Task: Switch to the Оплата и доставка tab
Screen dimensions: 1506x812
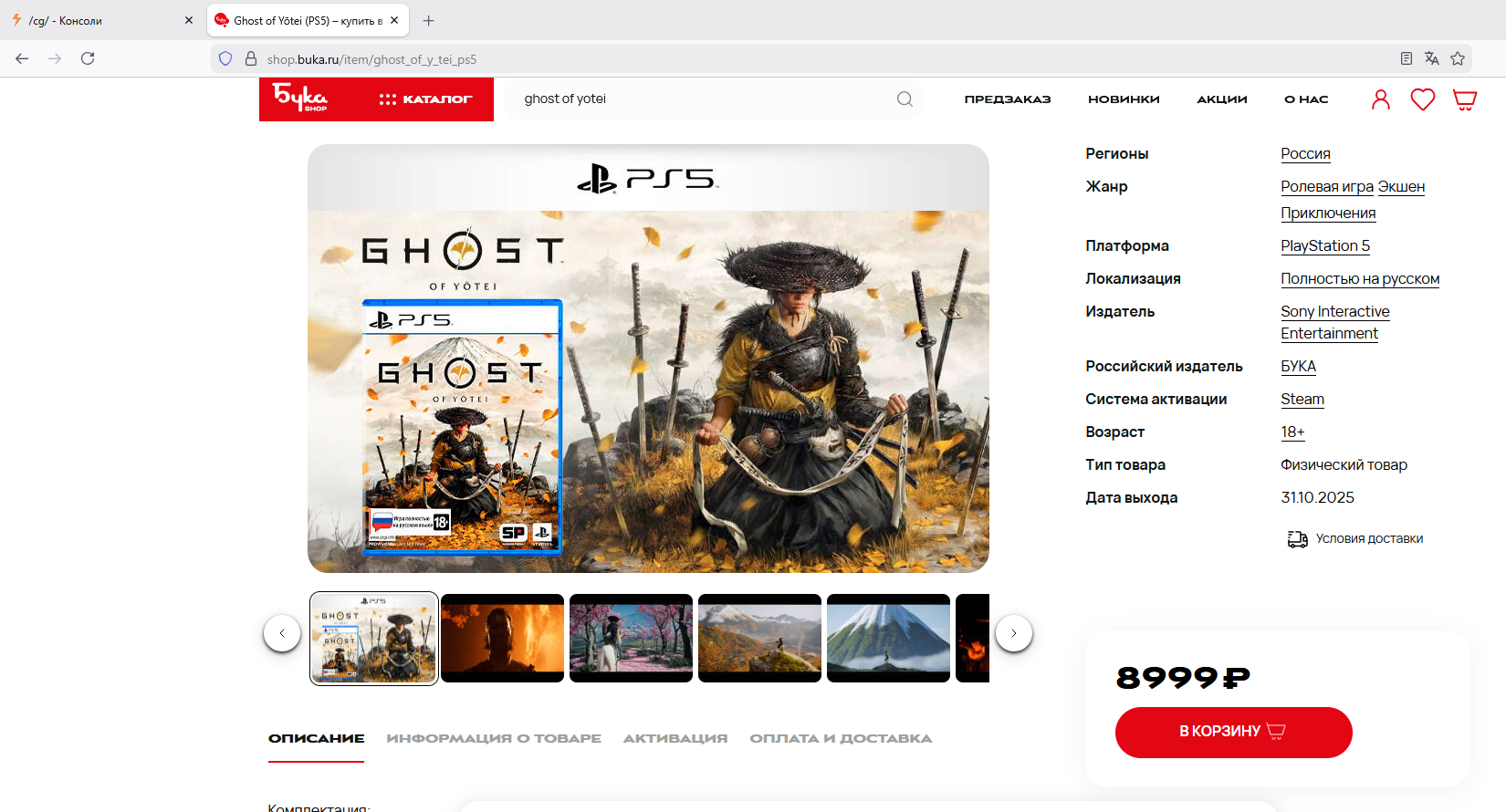Action: (x=841, y=738)
